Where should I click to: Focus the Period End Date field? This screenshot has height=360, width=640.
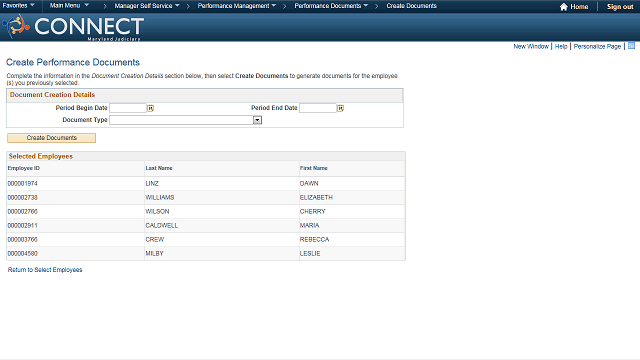pos(318,108)
